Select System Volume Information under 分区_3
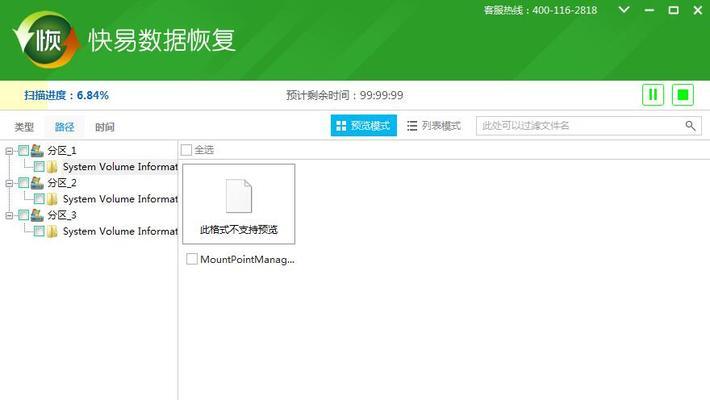Viewport: 710px width, 400px height. 120,231
